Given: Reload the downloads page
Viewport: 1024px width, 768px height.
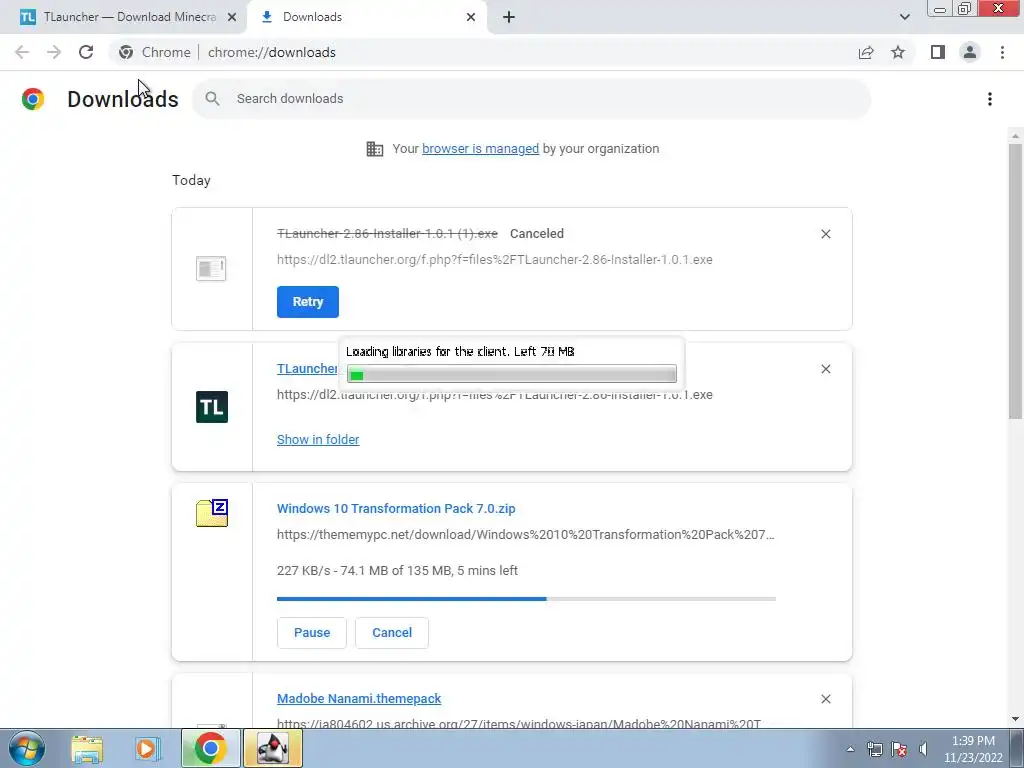Looking at the screenshot, I should 86,52.
